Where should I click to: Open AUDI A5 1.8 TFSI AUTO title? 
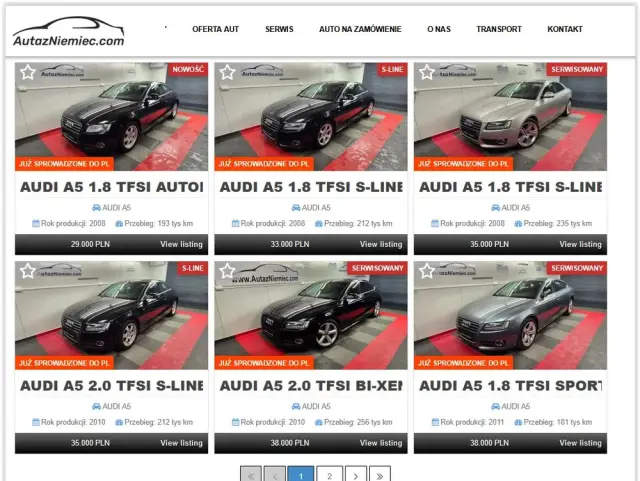click(x=111, y=187)
